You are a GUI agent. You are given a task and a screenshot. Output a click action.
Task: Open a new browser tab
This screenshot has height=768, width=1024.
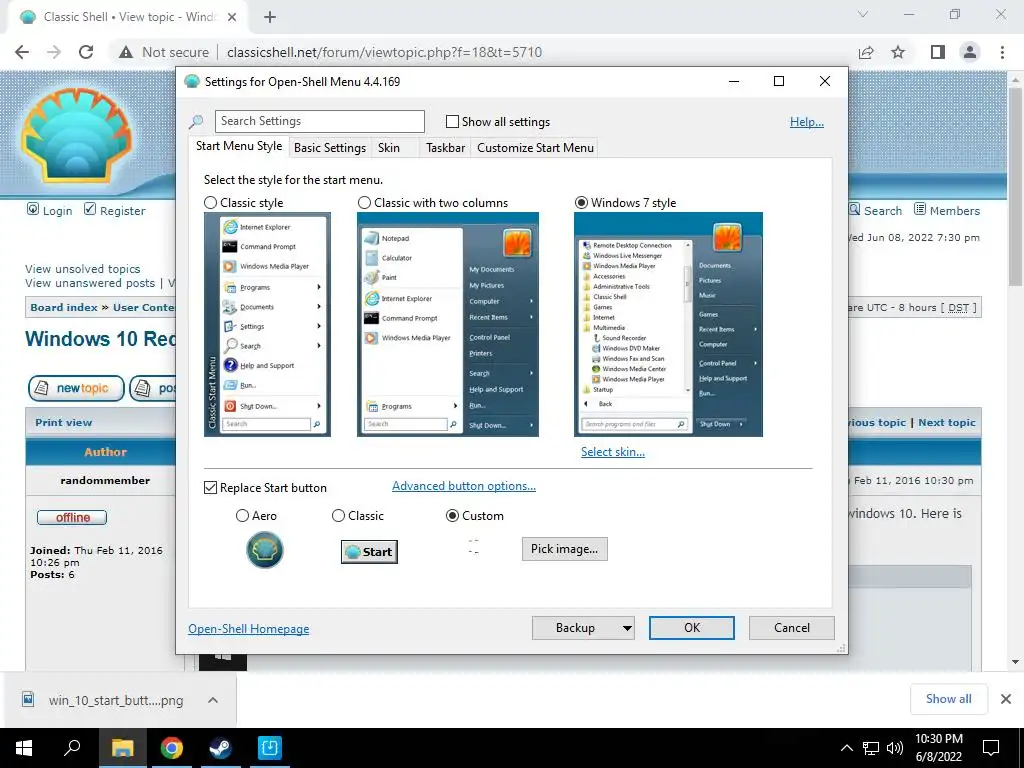point(270,17)
